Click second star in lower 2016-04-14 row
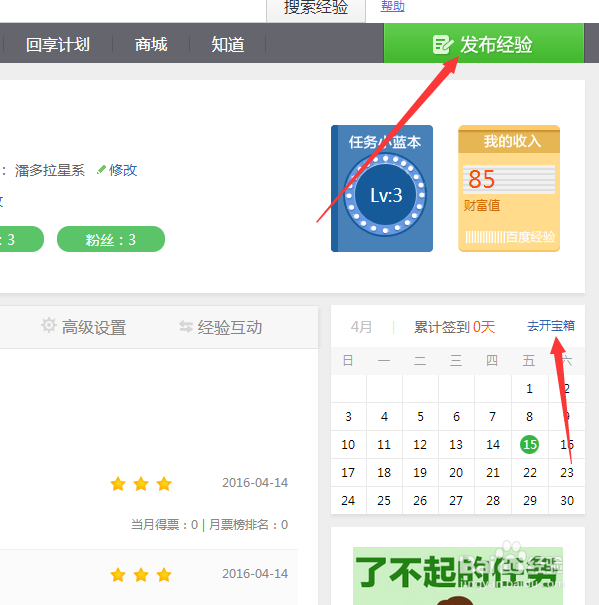 coord(141,575)
